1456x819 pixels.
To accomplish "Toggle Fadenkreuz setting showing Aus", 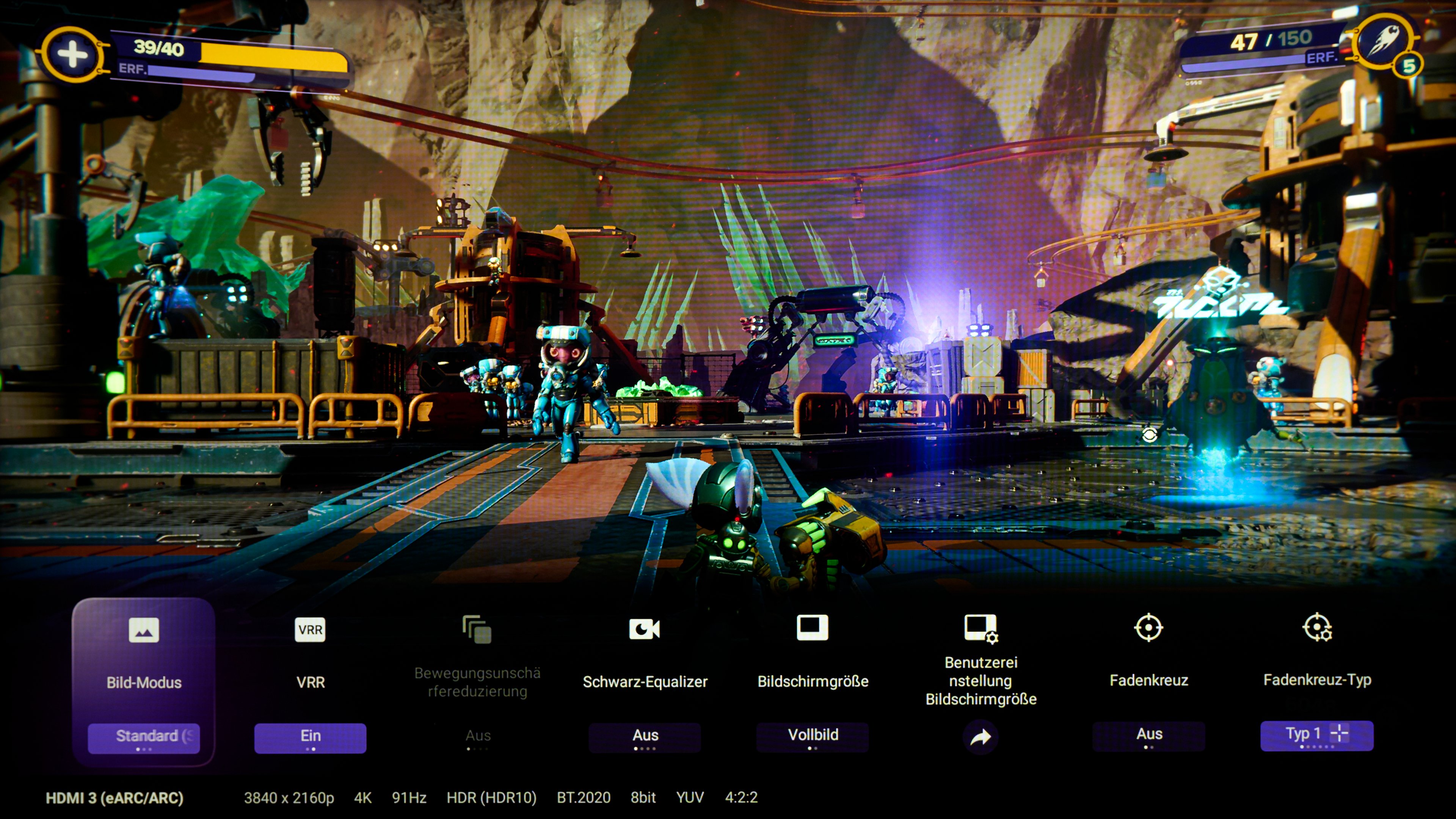I will tap(1148, 736).
